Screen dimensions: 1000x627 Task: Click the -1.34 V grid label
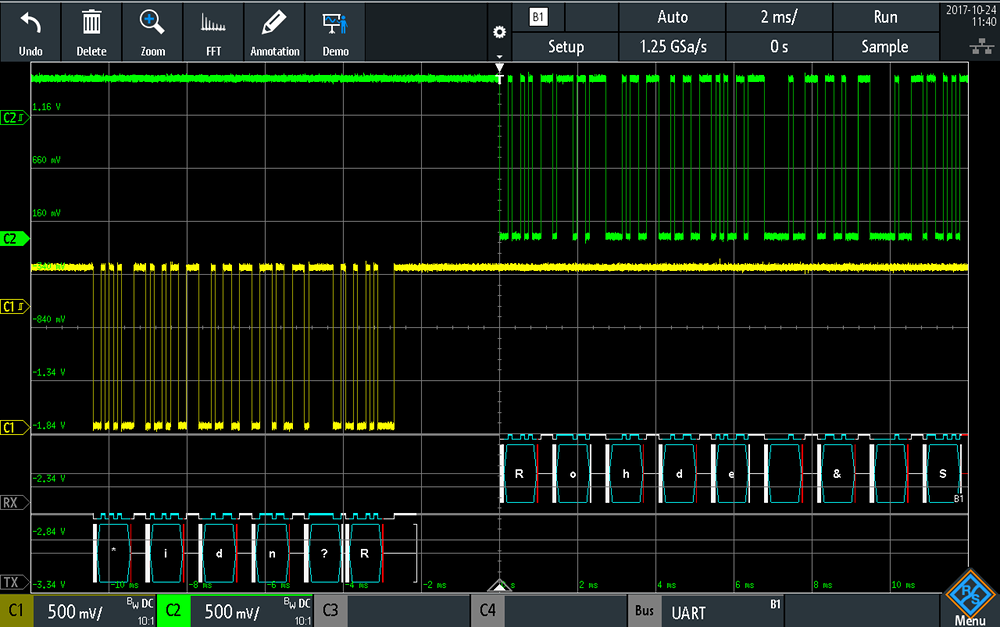point(48,372)
